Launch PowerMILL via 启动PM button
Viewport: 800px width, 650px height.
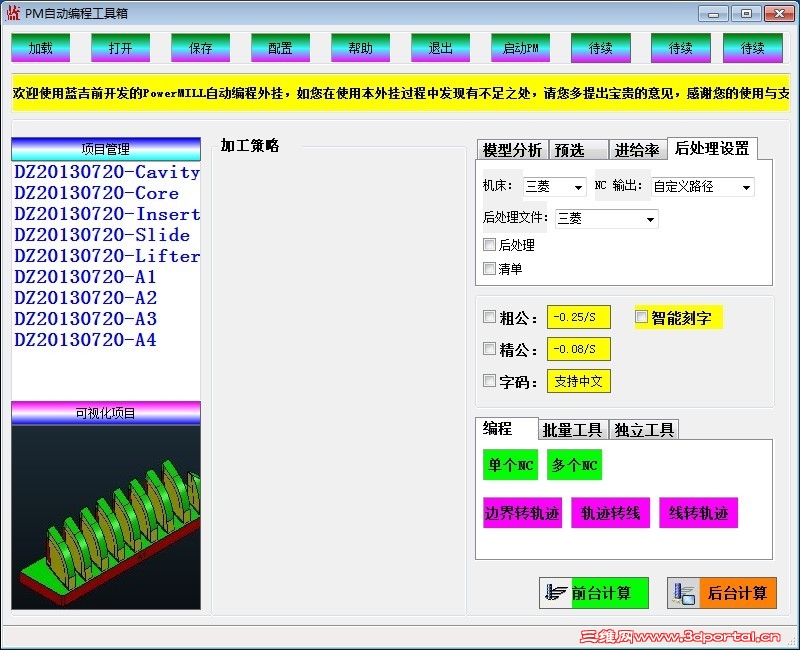(520, 48)
